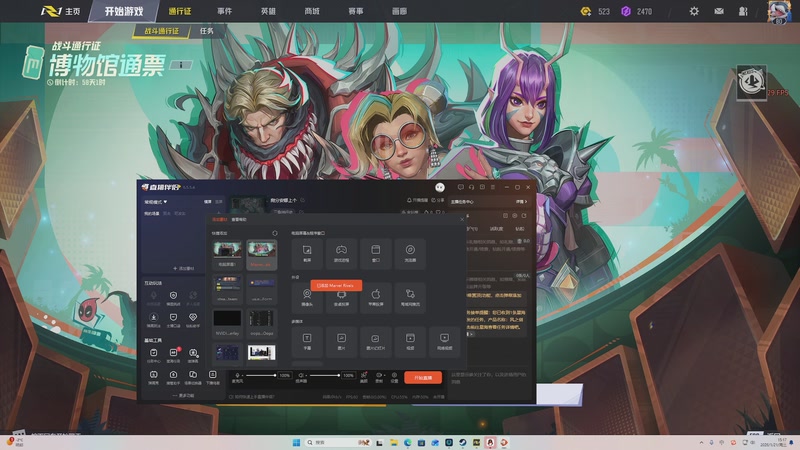800x450 pixels.
Task: Select the highlighted Marvel quick-add thumbnail
Action: pos(262,255)
